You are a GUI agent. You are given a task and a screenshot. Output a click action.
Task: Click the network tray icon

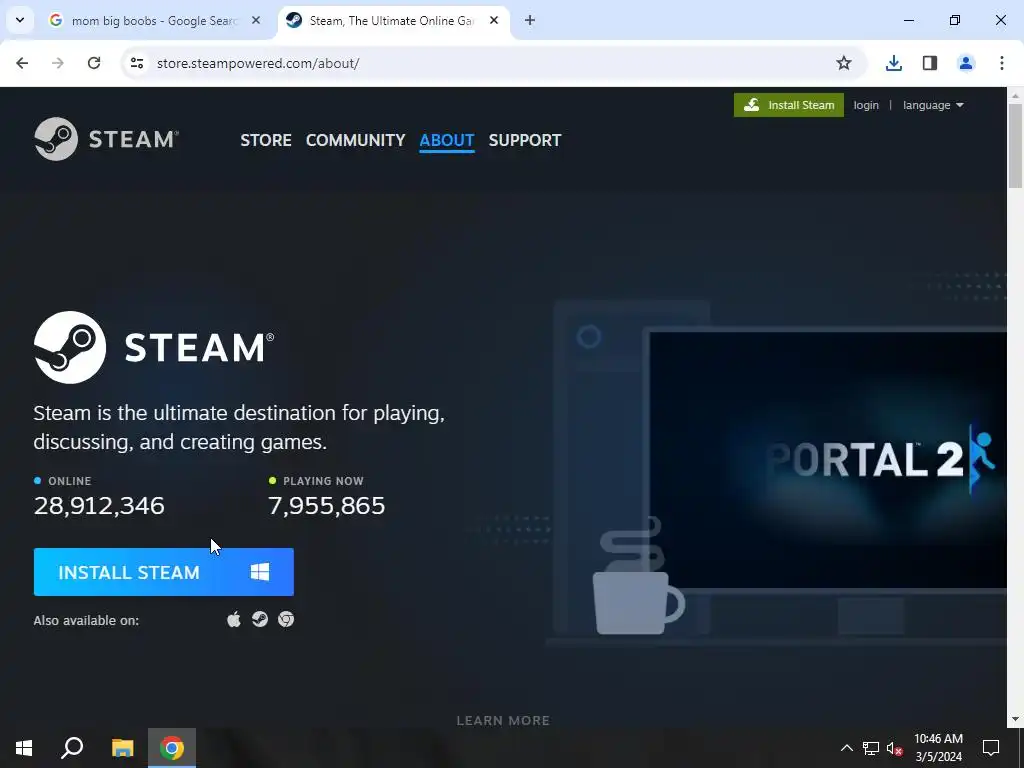pyautogui.click(x=871, y=748)
